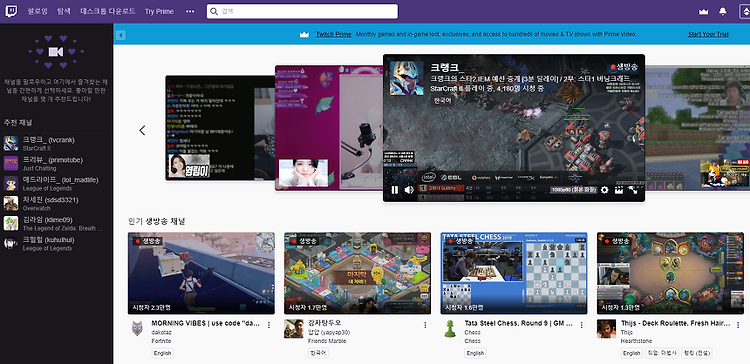Open 크랭크_ (tvcrank) recommended channel
Viewport: 750px width, 364px height.
(x=56, y=143)
